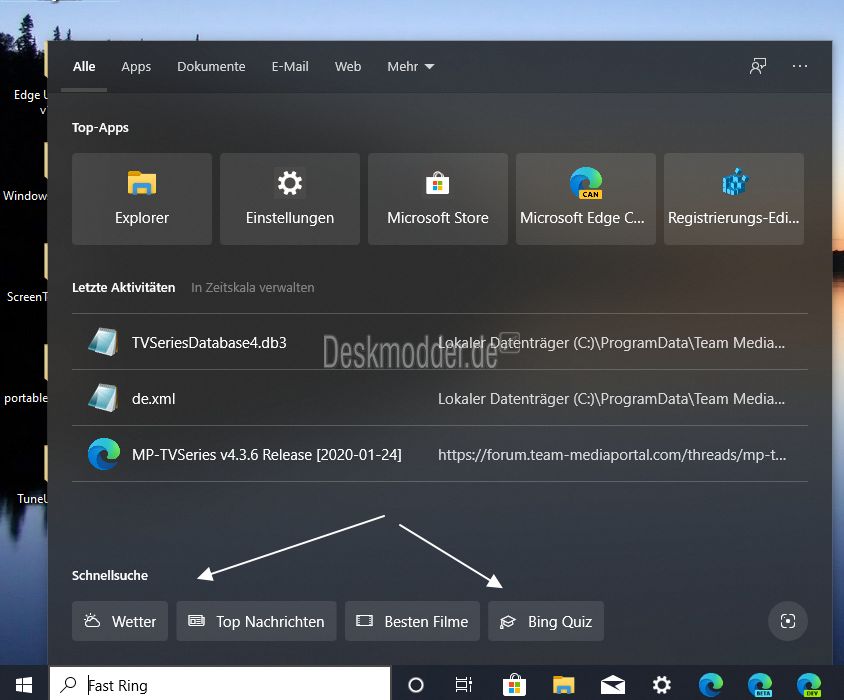Open File Explorer from the taskbar
The width and height of the screenshot is (844, 700).
point(564,685)
